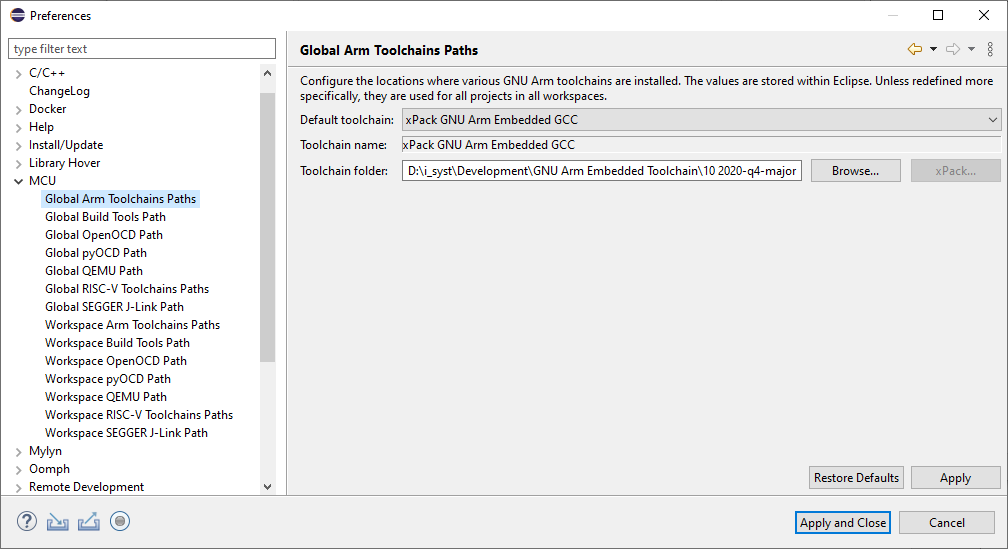Select Workspace SEGGER J-Link Path
Image resolution: width=1008 pixels, height=549 pixels.
pos(126,433)
